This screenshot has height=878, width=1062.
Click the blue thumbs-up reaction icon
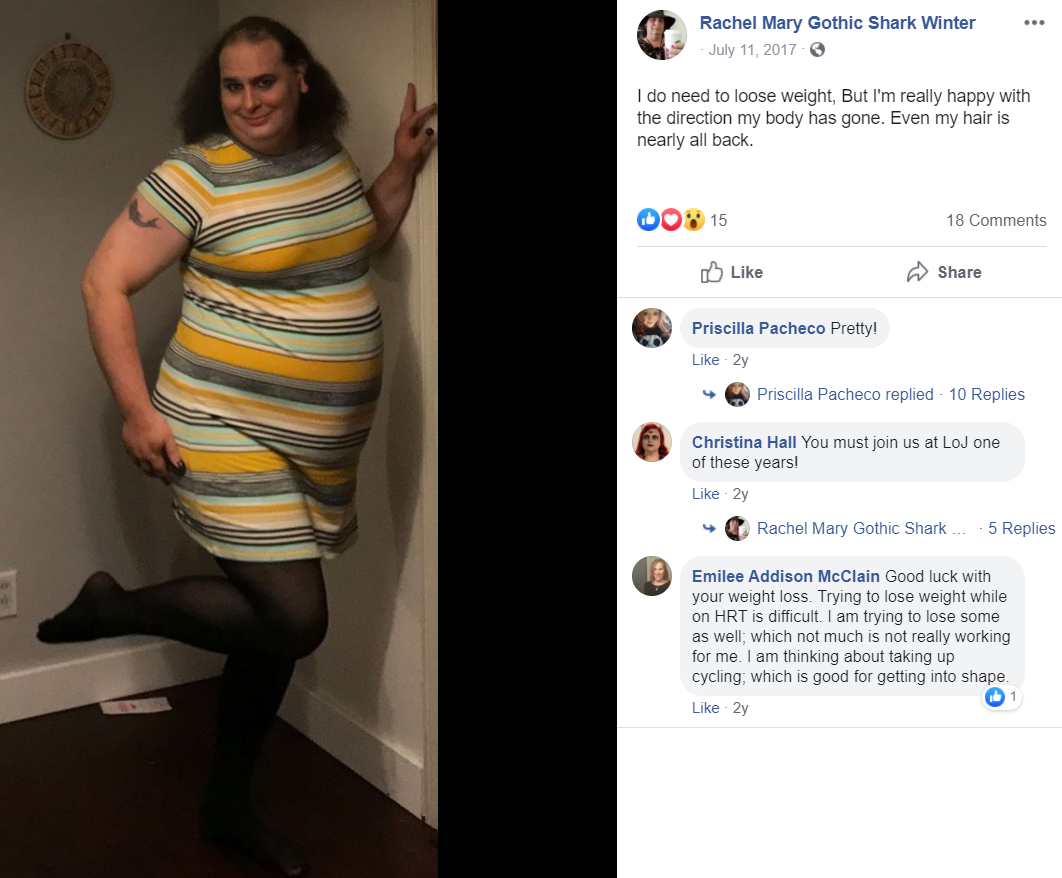[648, 220]
